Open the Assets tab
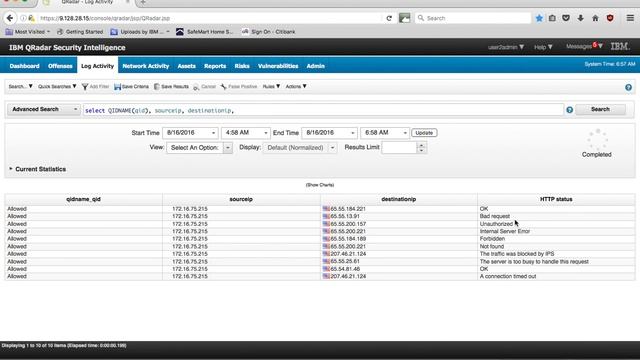 (x=187, y=66)
